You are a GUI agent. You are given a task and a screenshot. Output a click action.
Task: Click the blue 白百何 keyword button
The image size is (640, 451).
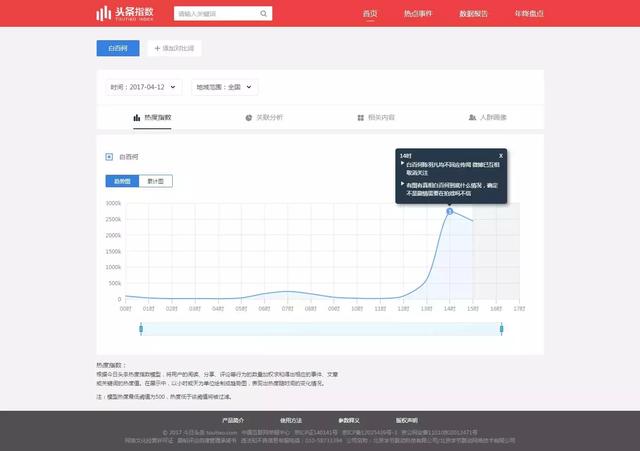click(118, 48)
